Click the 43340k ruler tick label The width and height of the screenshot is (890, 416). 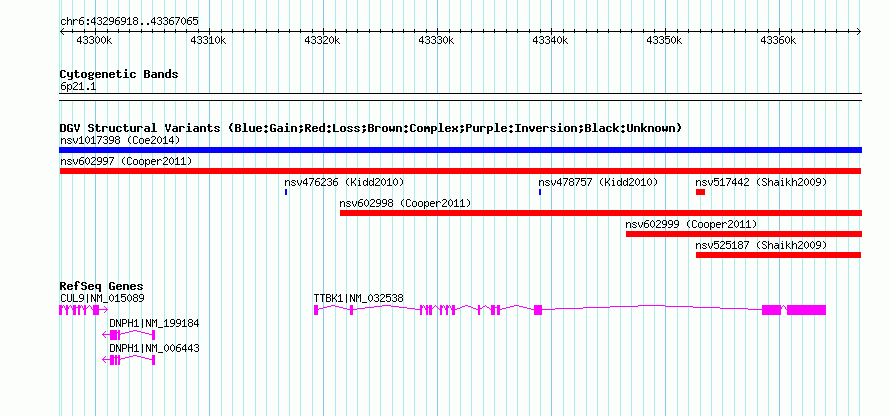coord(550,41)
